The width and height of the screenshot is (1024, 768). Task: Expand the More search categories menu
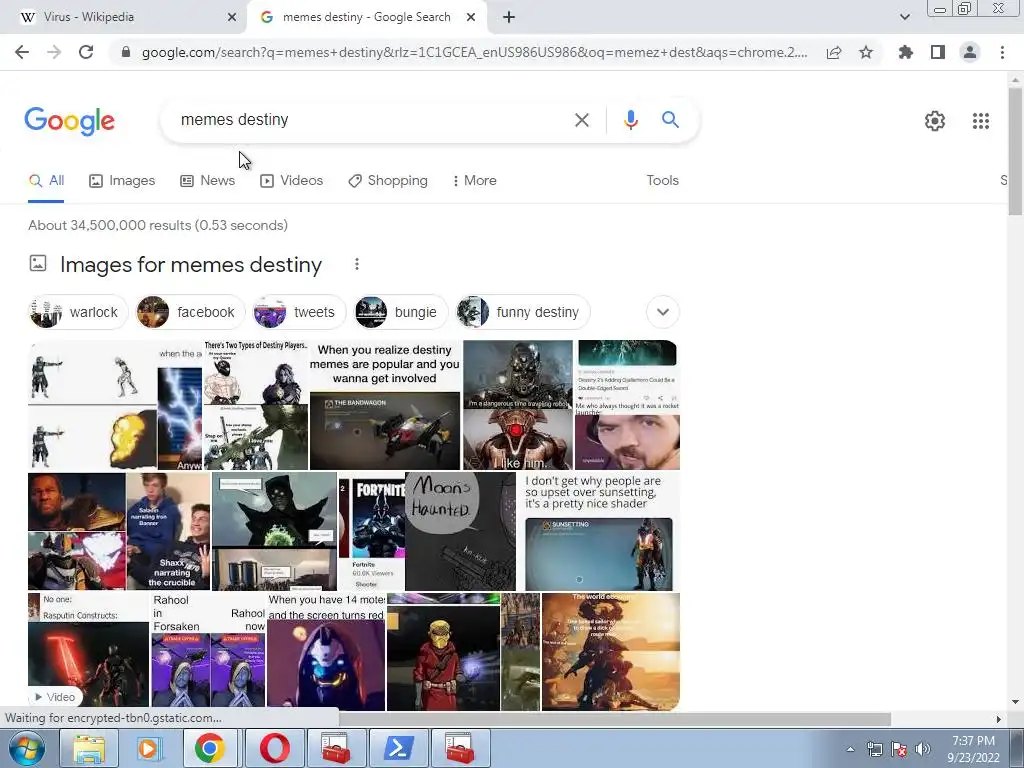tap(474, 181)
